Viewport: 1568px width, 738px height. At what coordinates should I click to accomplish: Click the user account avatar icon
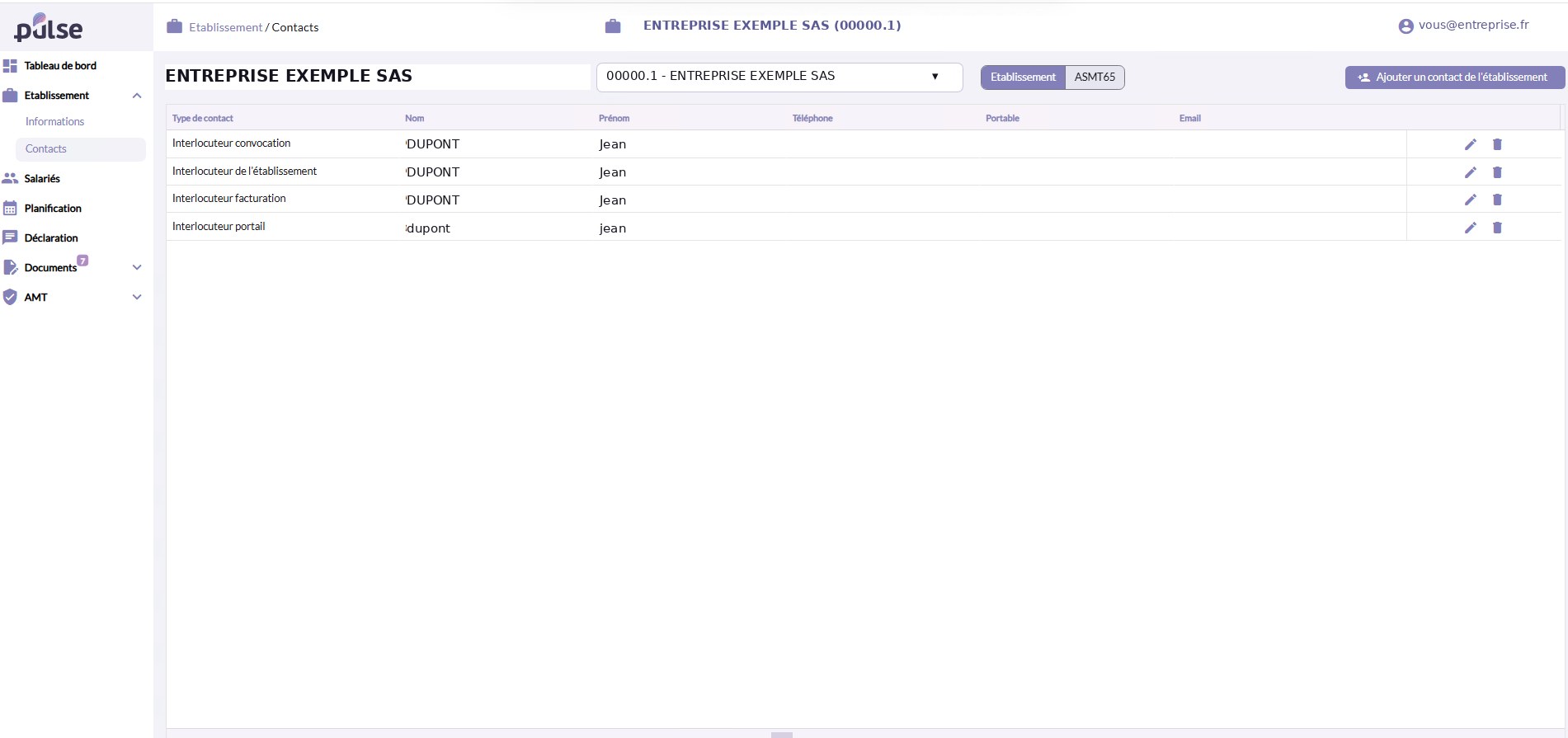click(1406, 26)
